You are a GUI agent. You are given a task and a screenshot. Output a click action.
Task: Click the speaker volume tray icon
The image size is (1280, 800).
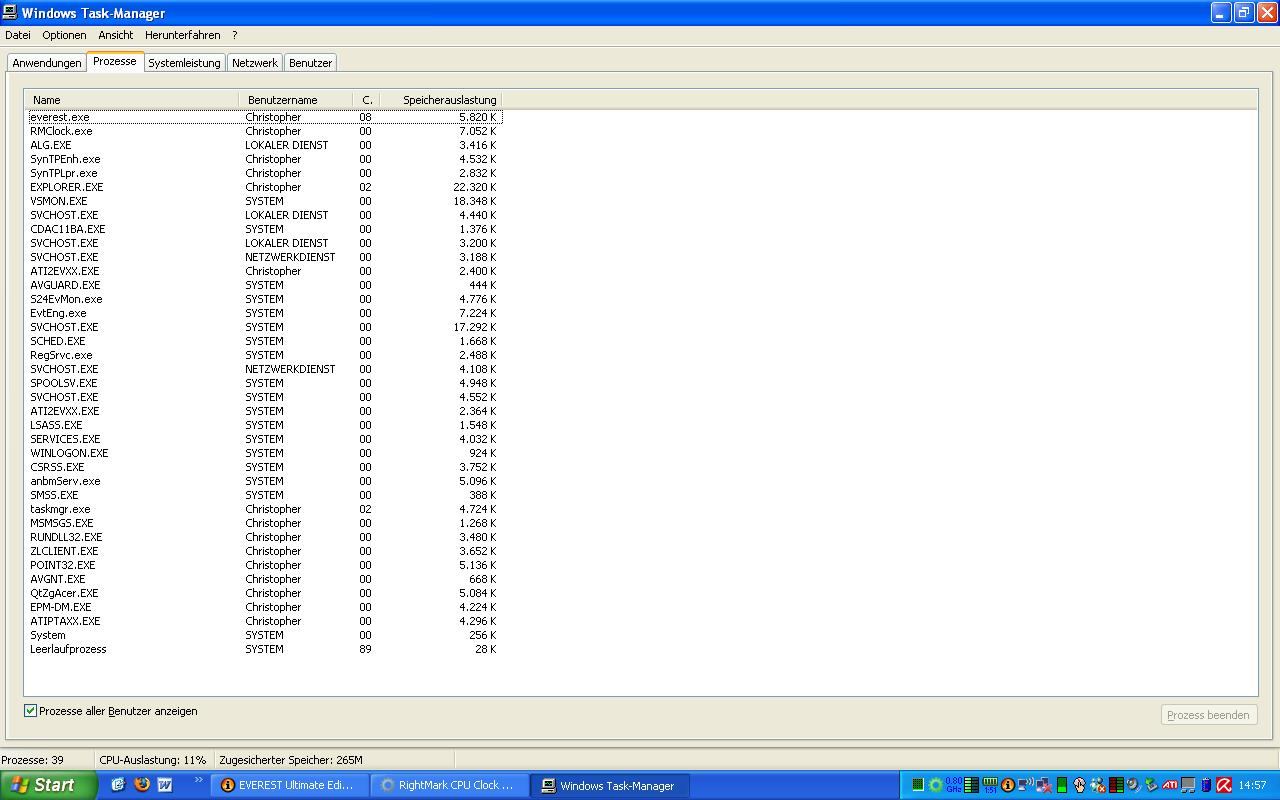[1133, 785]
